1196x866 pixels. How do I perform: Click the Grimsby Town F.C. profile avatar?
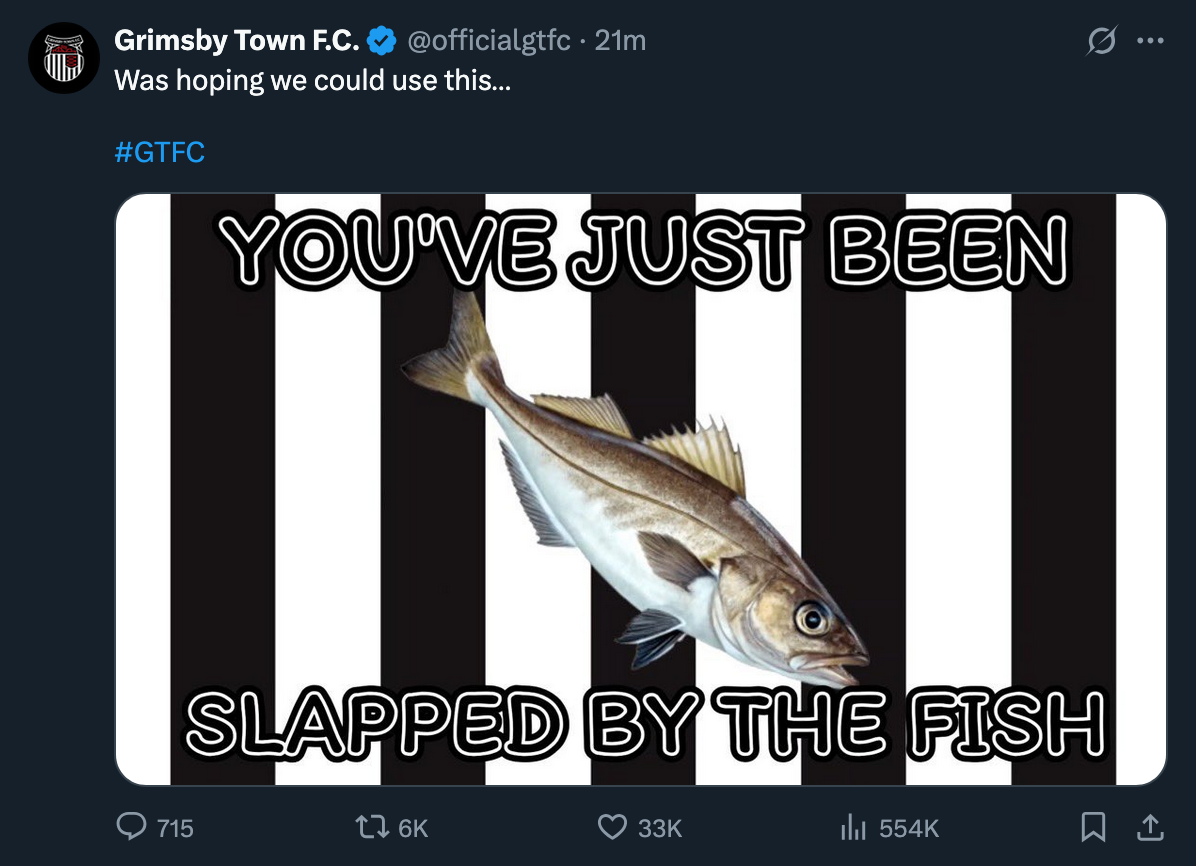[x=64, y=58]
